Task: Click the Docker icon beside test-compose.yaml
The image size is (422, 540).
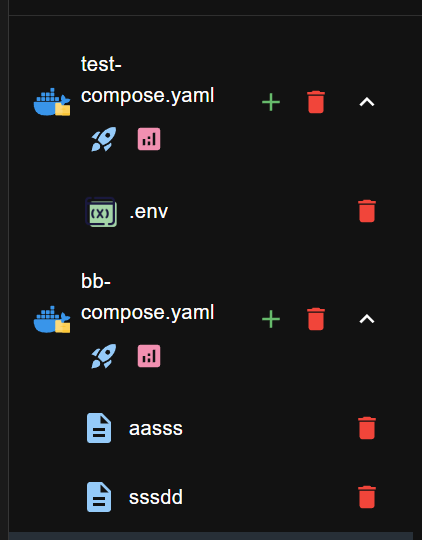Action: pos(52,102)
